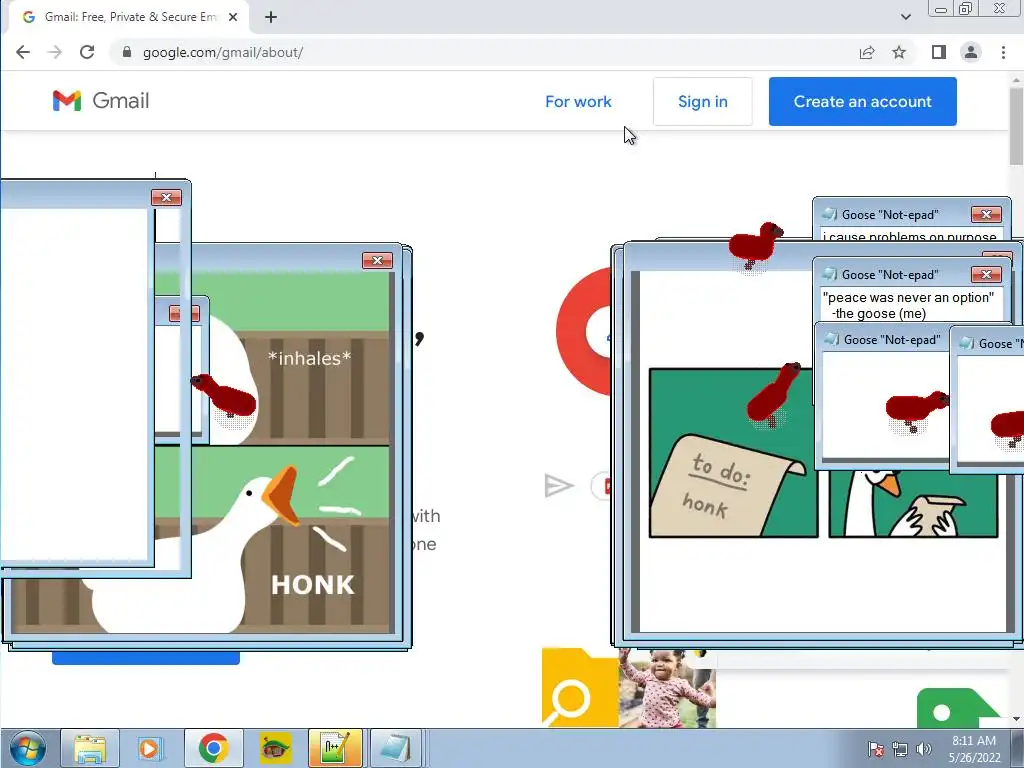Click the network tray icon
This screenshot has height=768, width=1024.
pyautogui.click(x=899, y=749)
